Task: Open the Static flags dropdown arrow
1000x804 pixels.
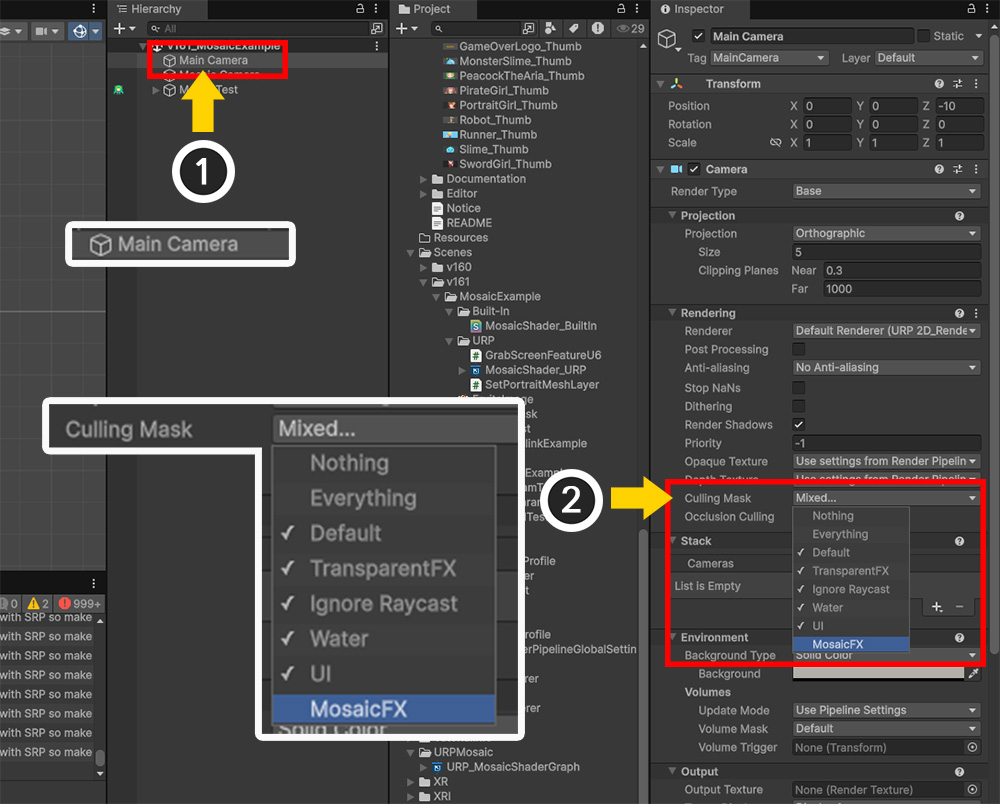Action: [x=979, y=36]
